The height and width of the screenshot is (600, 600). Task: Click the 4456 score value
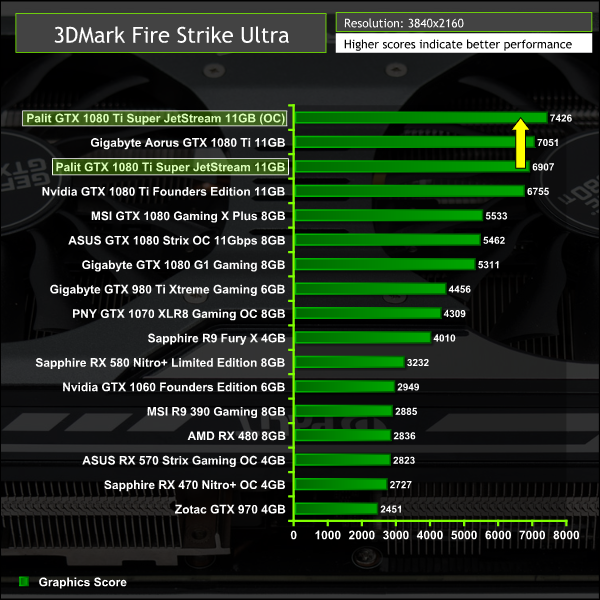(459, 289)
